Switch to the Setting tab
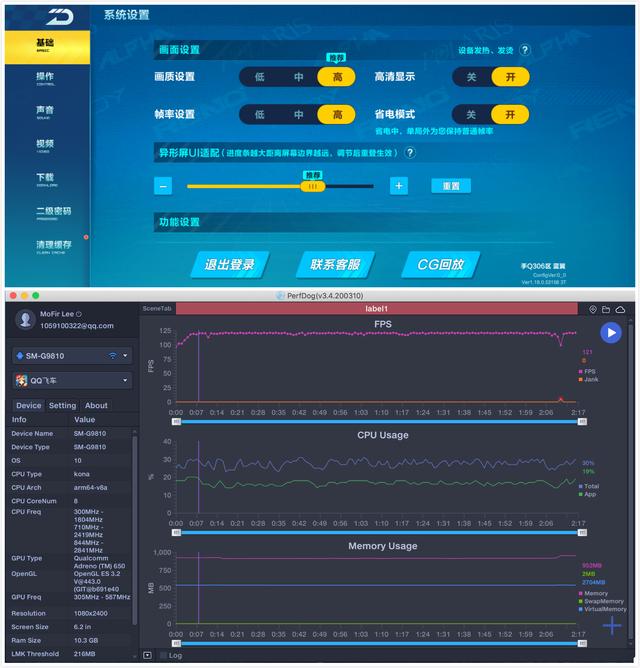640x668 pixels. coord(62,406)
